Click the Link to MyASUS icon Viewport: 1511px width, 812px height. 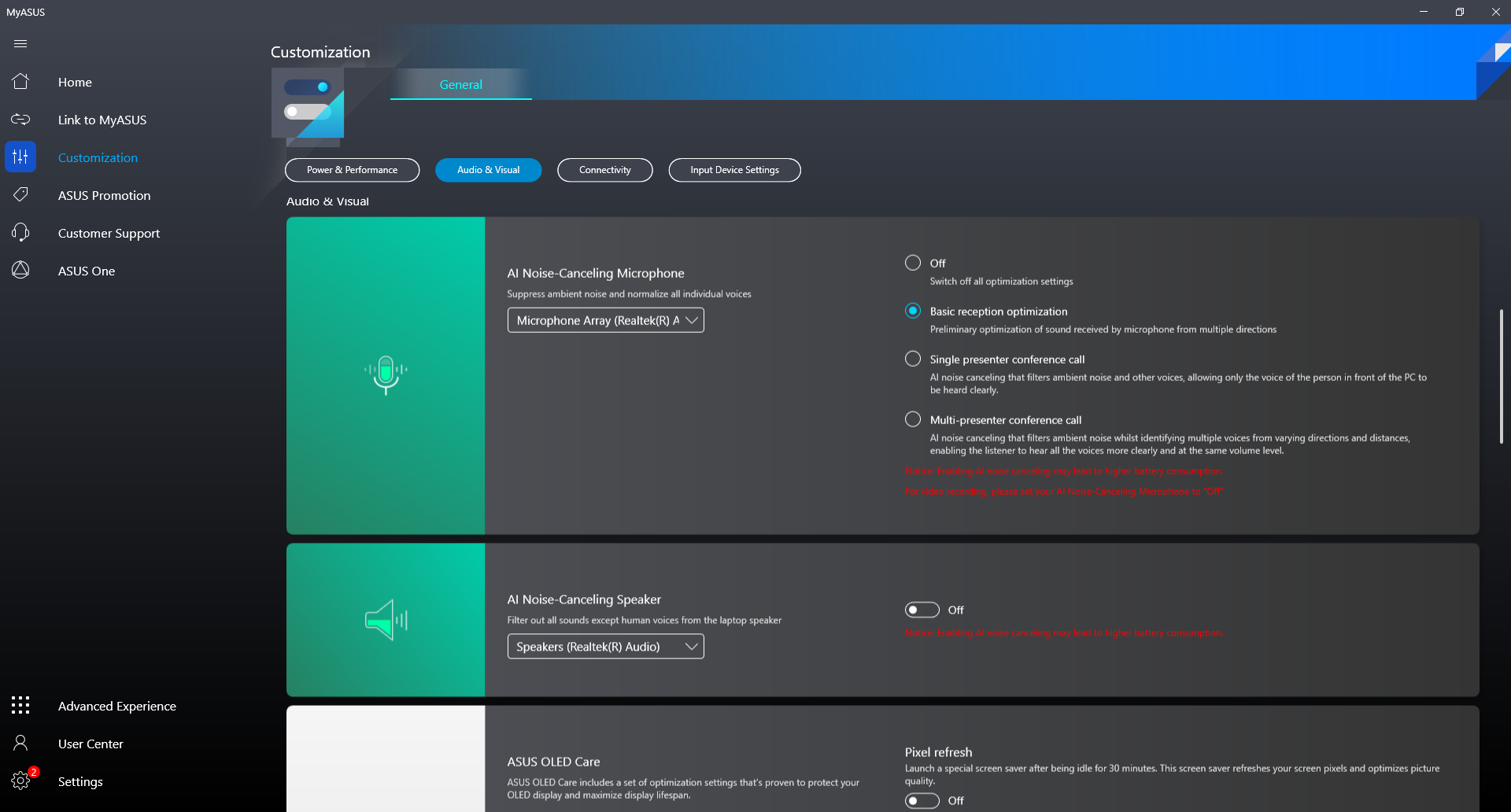[20, 120]
